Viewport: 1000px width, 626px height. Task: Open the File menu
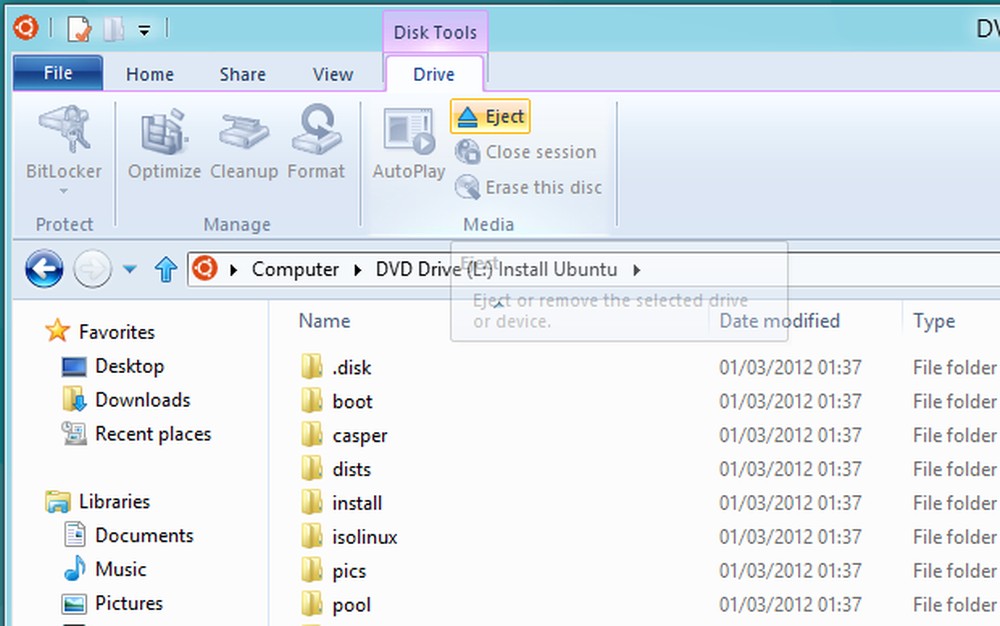point(57,72)
